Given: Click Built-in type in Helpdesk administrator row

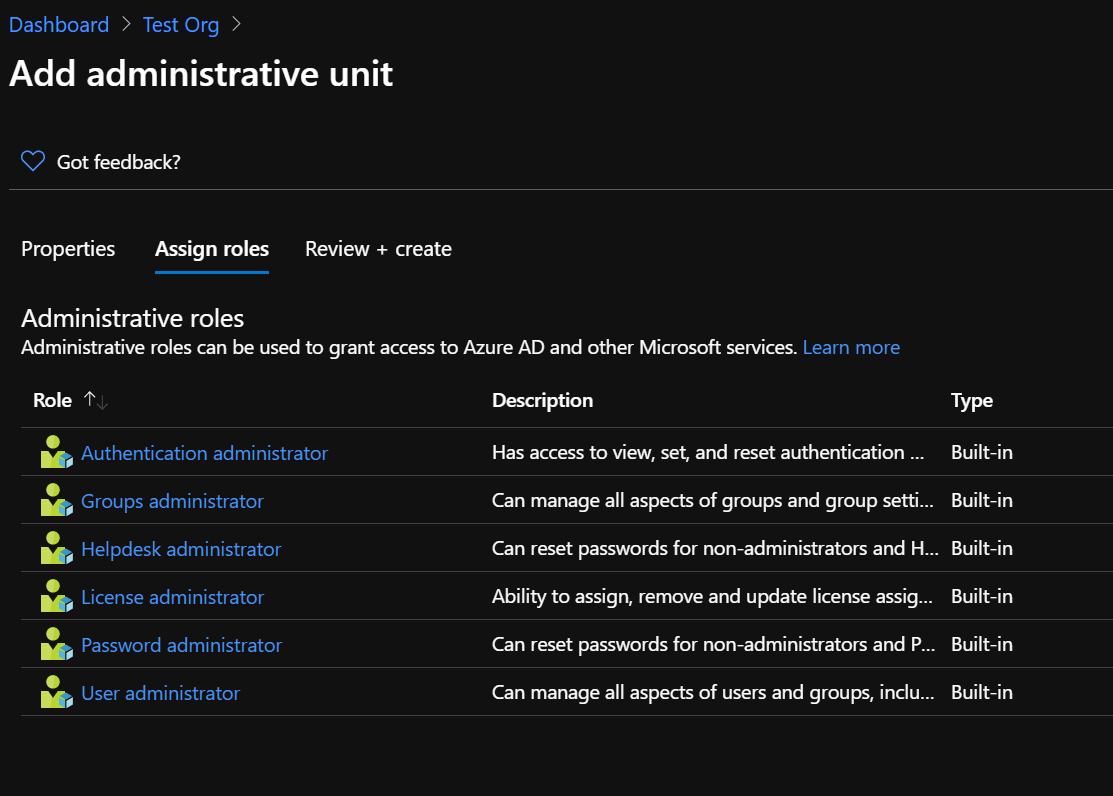Looking at the screenshot, I should (x=982, y=549).
